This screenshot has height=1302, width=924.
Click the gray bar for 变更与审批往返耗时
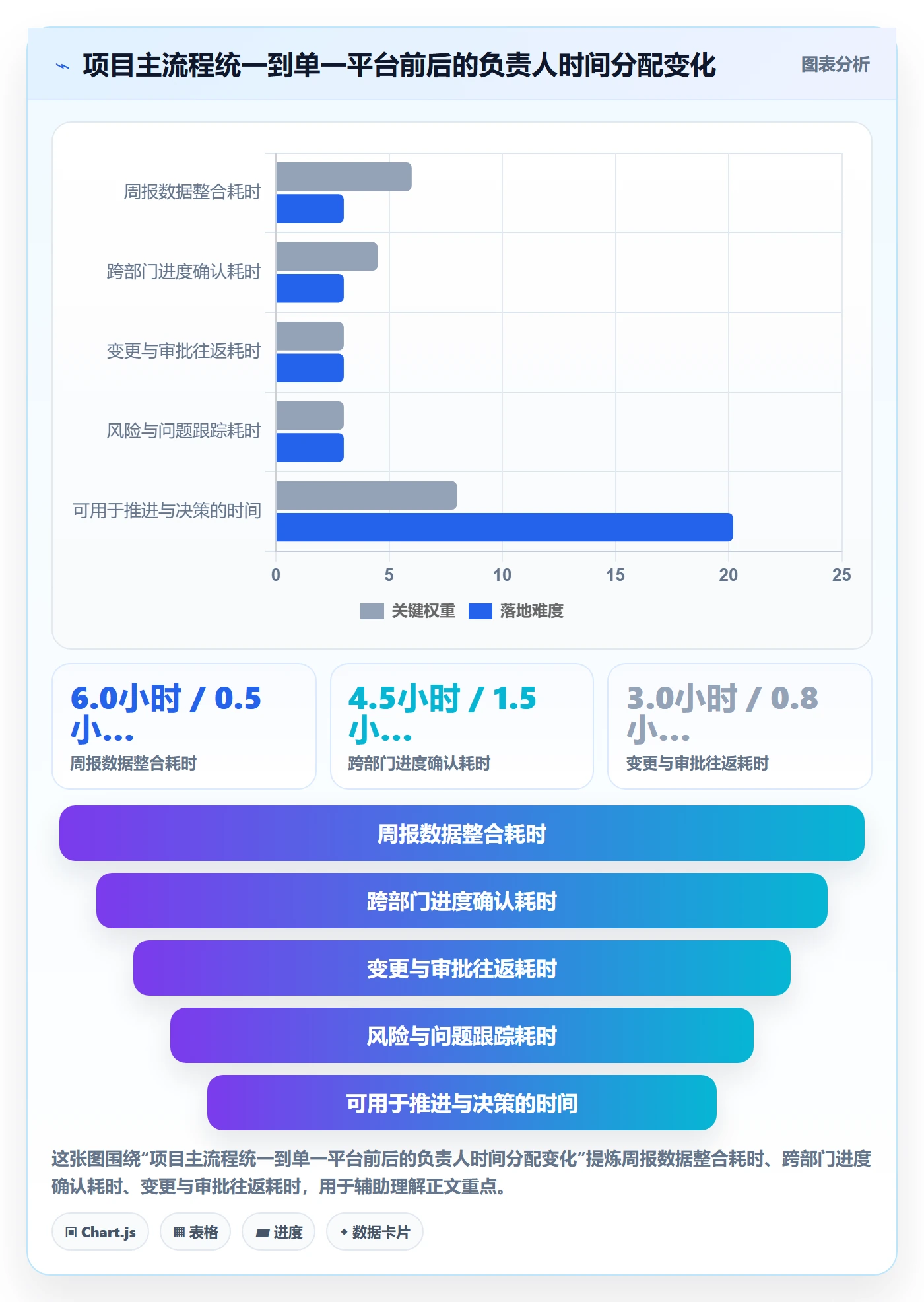[x=310, y=336]
